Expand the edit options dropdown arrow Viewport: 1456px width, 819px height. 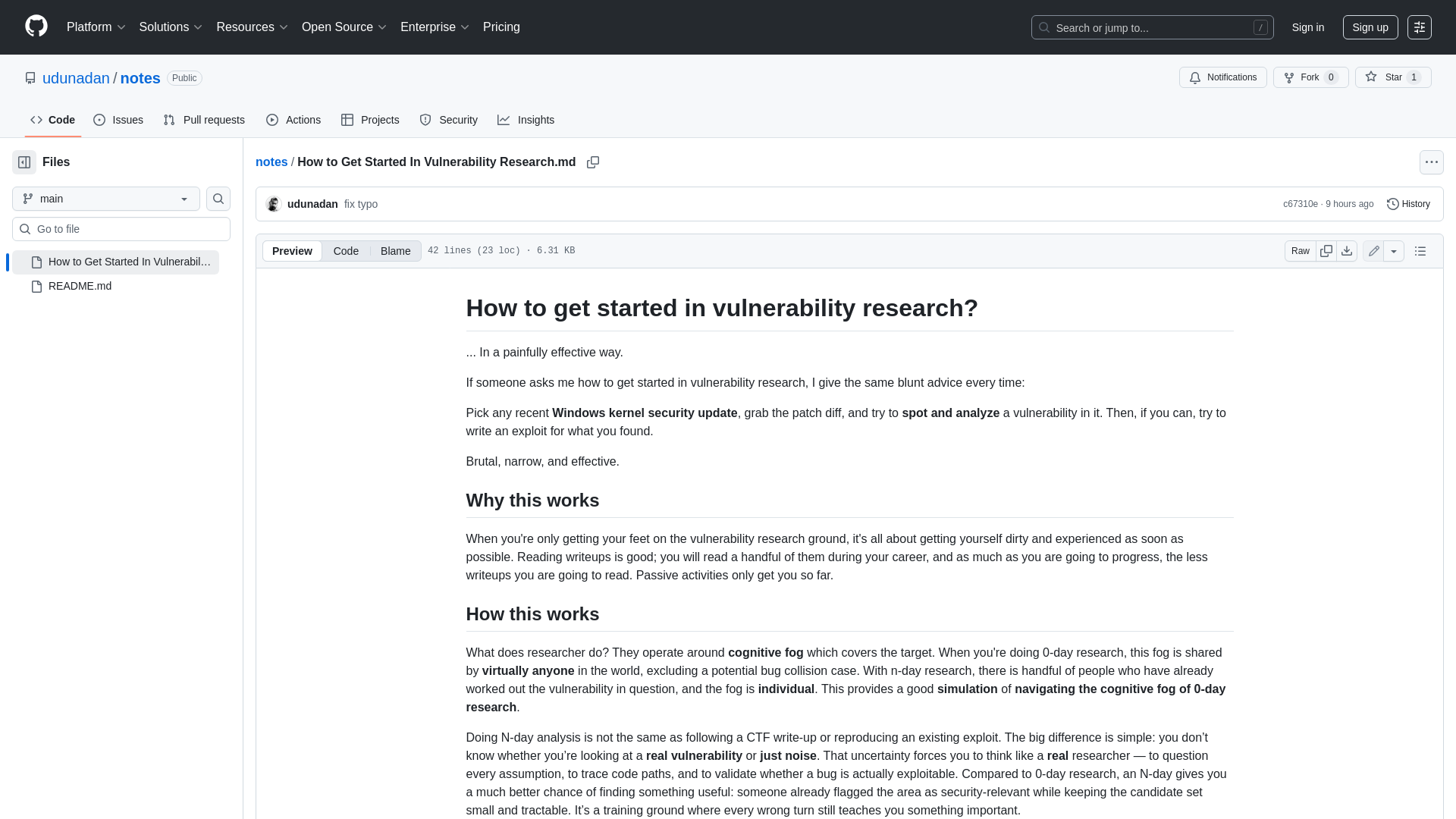(1395, 250)
